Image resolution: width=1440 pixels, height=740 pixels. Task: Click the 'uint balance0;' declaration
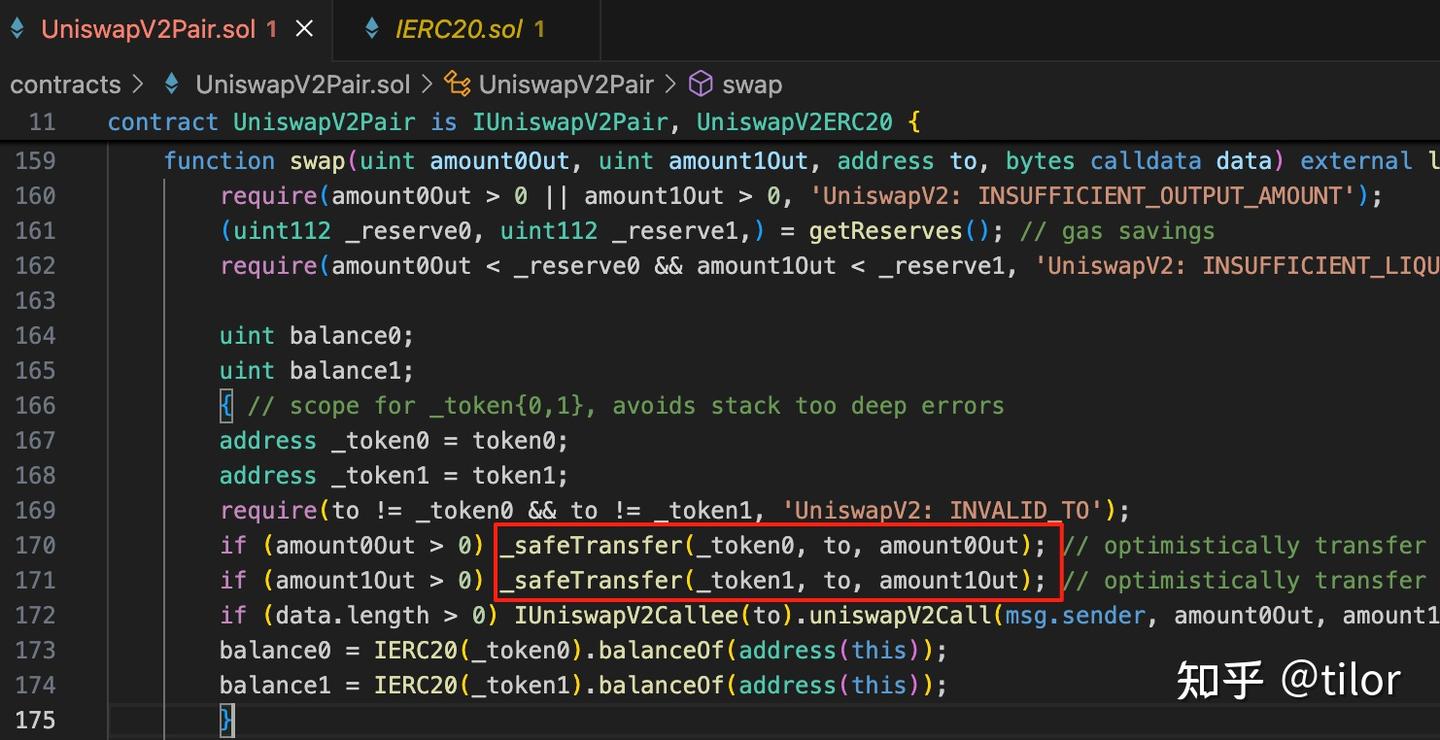[x=317, y=336]
